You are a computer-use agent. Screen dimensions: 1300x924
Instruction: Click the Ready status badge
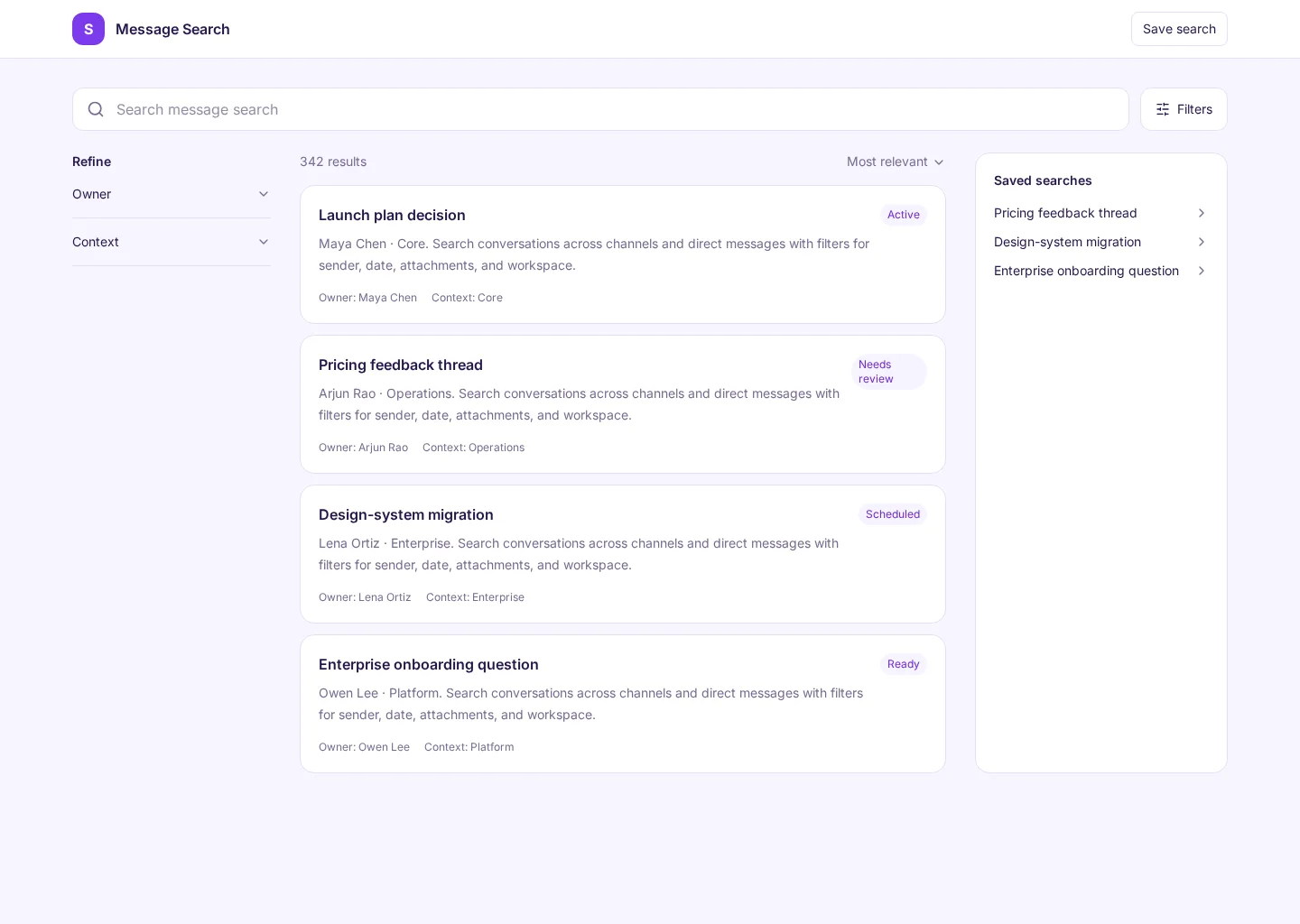(904, 664)
